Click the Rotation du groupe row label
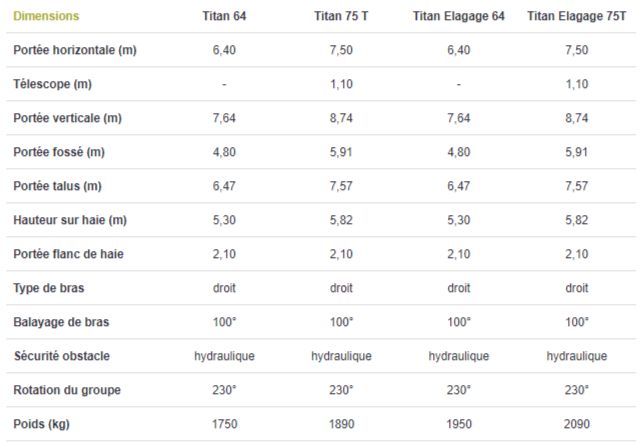The height and width of the screenshot is (444, 642). (x=64, y=390)
